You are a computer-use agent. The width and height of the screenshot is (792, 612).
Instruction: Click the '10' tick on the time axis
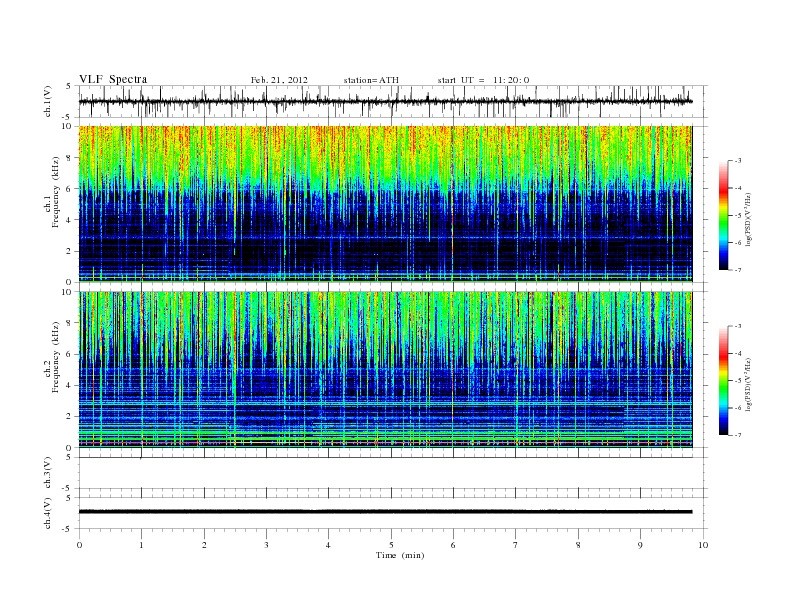pos(703,545)
